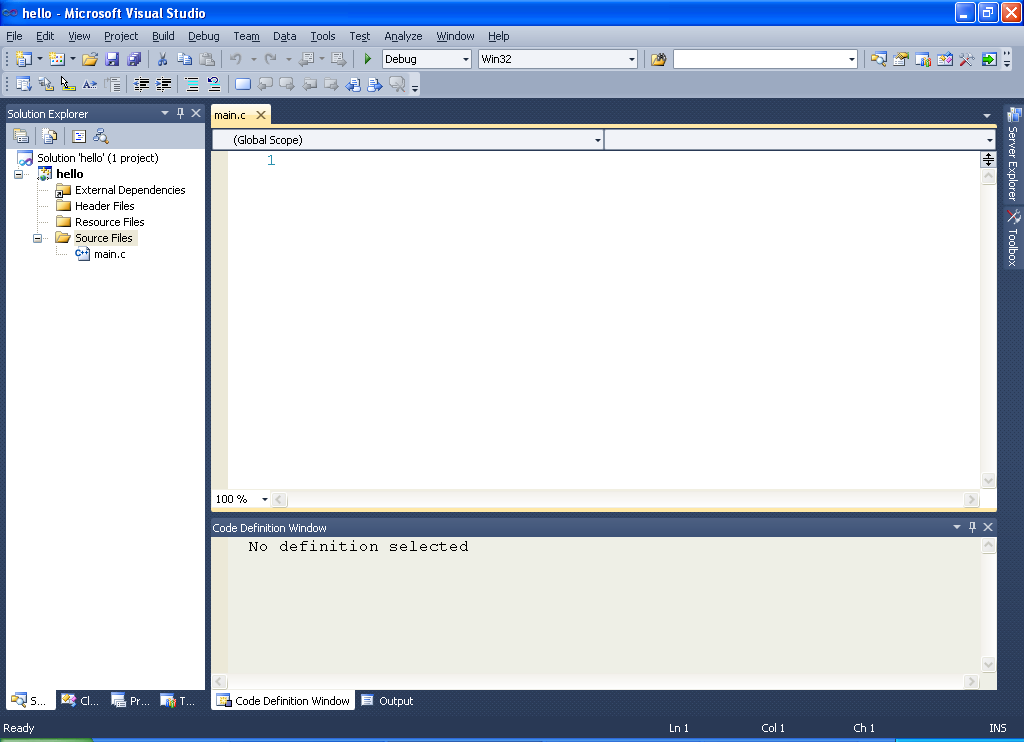Select the main.c editor tab

click(230, 116)
